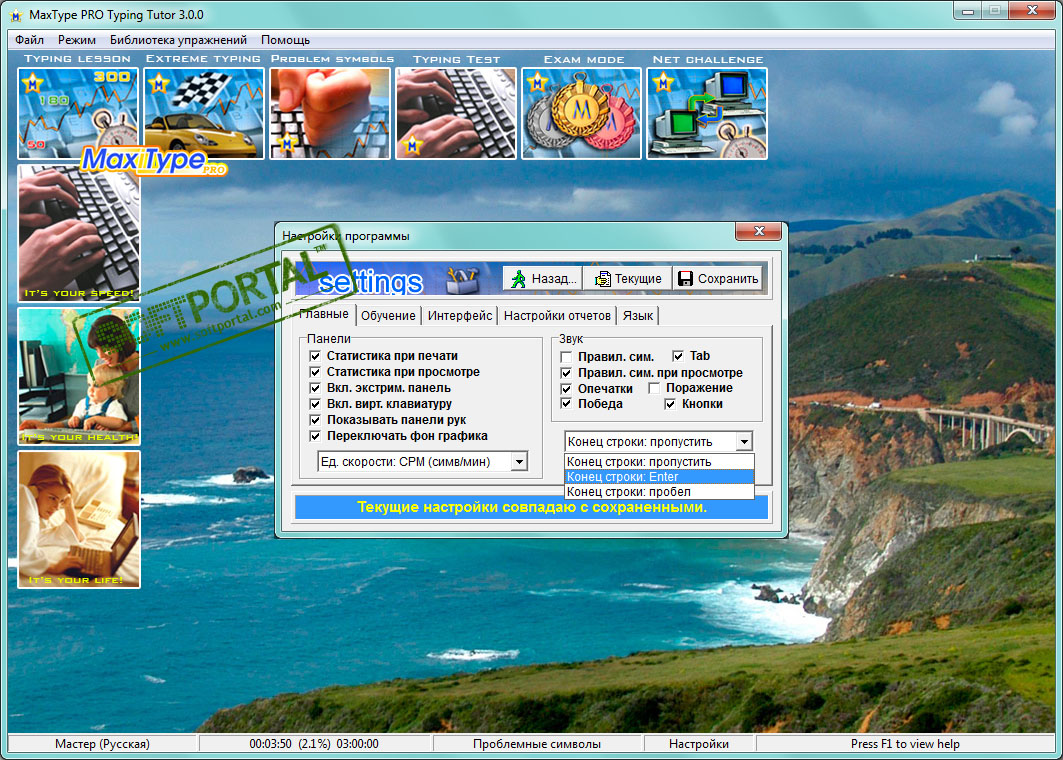Screen dimensions: 1063x760
Task: Open the Помощь menu
Action: point(285,40)
